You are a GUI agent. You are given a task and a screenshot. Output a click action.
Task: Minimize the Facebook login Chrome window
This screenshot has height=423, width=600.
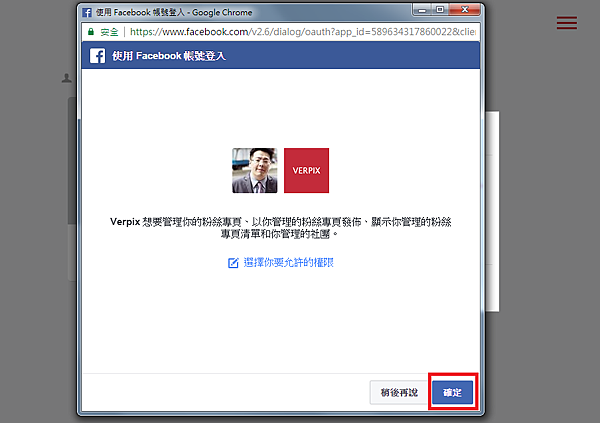pos(422,10)
